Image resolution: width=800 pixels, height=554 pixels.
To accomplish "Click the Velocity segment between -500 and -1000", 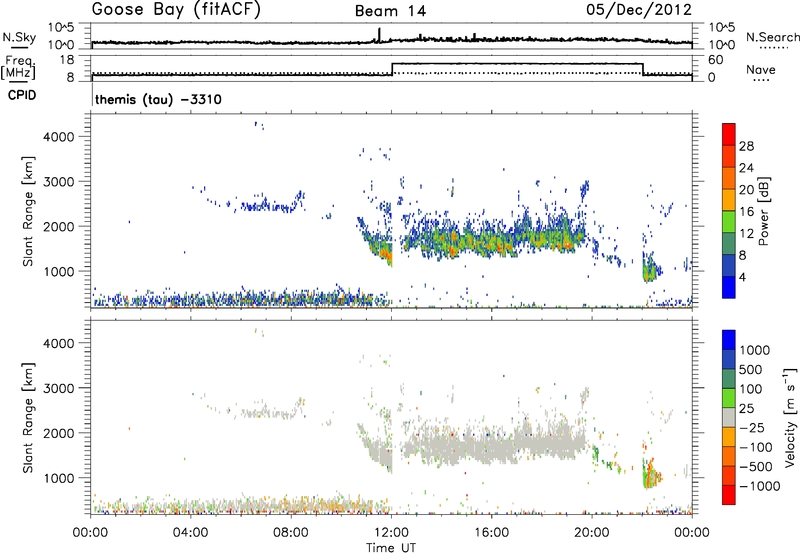I will click(x=729, y=476).
